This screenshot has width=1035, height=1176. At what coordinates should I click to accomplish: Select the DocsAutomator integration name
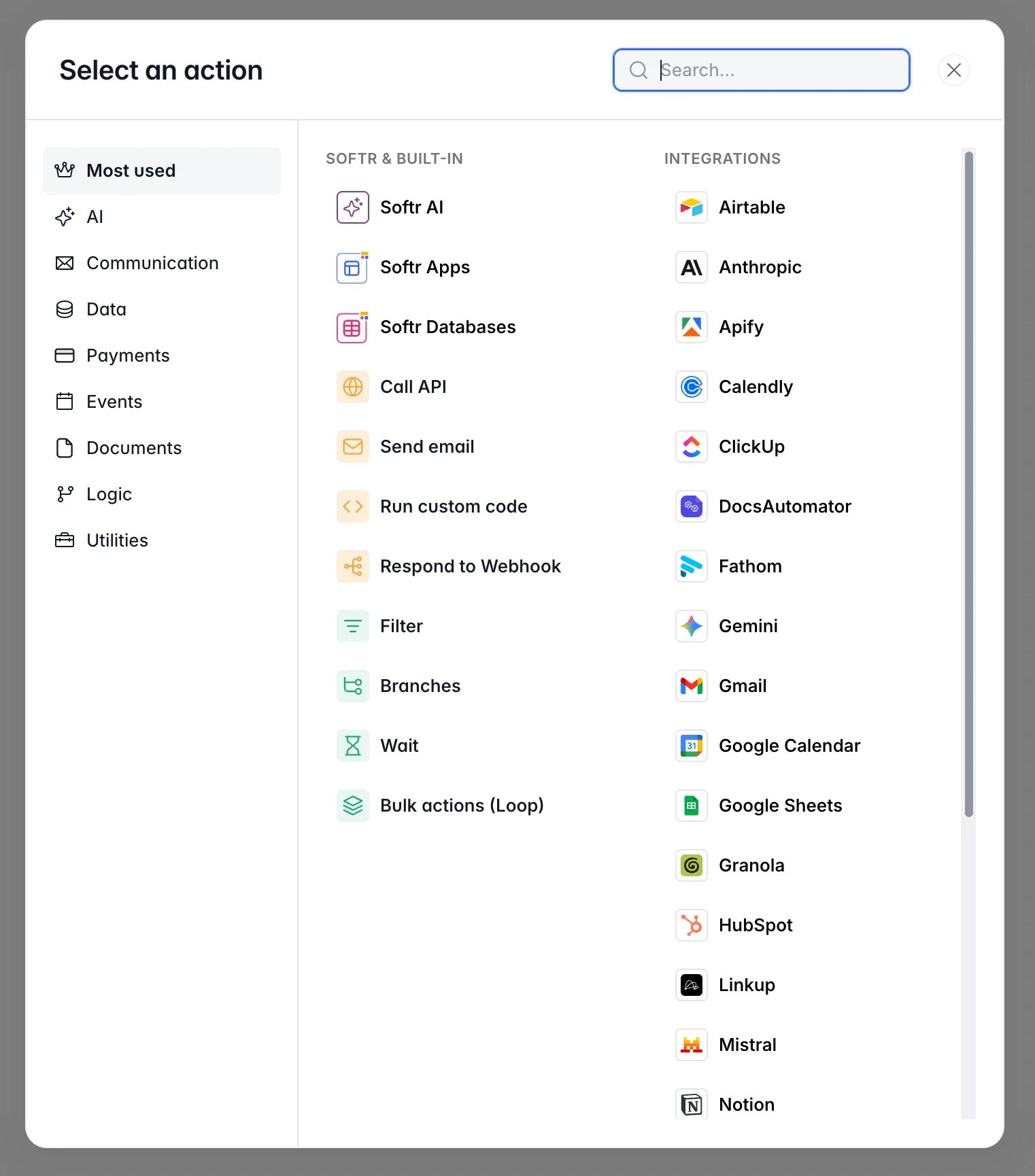pos(785,506)
